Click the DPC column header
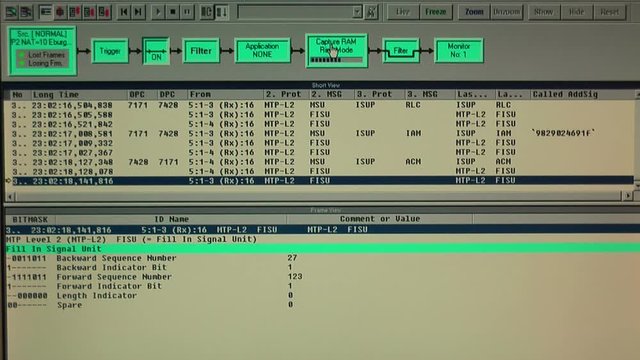 coord(171,95)
